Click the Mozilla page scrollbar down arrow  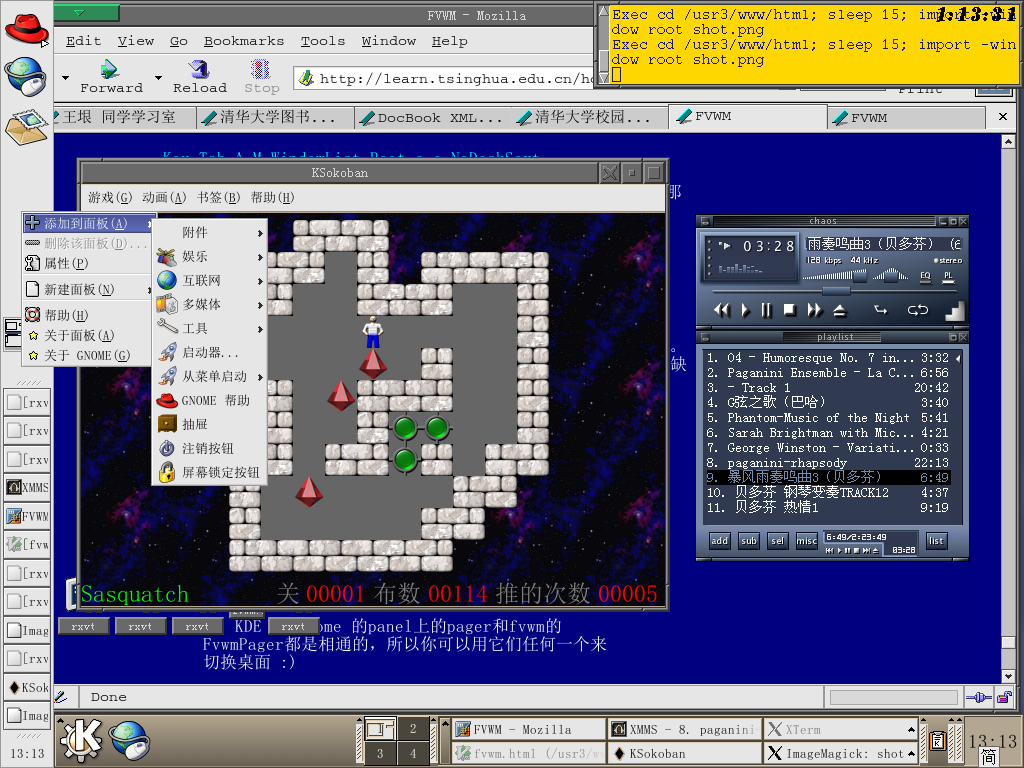(x=1008, y=677)
